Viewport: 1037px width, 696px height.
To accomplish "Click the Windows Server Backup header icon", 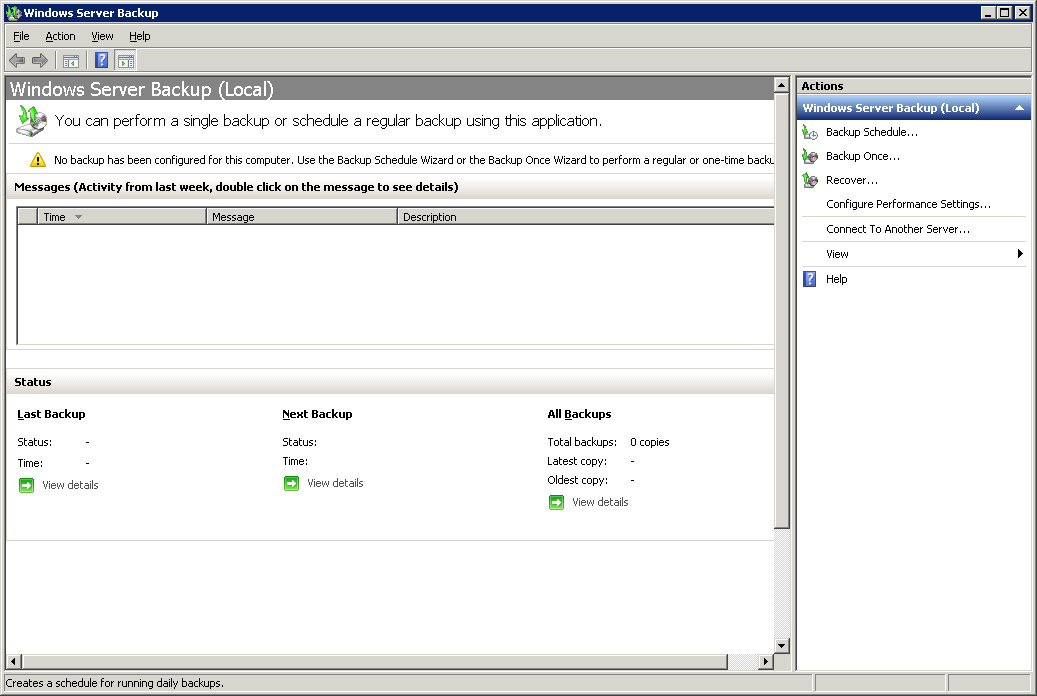I will click(x=31, y=120).
